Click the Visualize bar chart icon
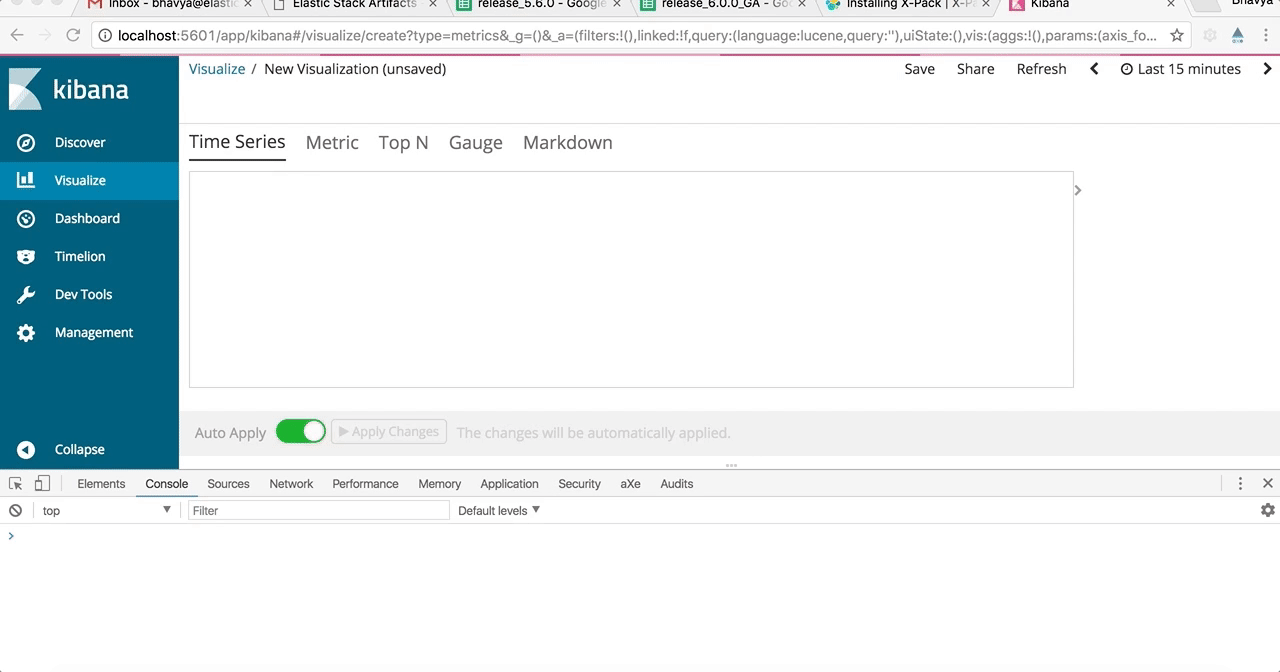Image resolution: width=1280 pixels, height=672 pixels. click(26, 181)
